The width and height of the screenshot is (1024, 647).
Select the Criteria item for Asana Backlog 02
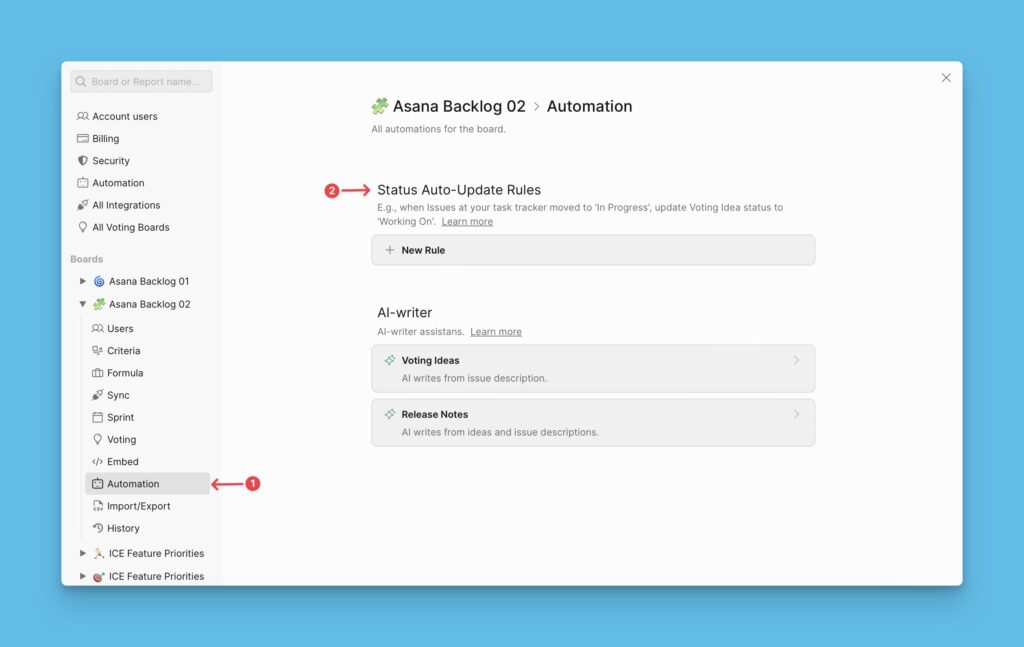(x=122, y=350)
